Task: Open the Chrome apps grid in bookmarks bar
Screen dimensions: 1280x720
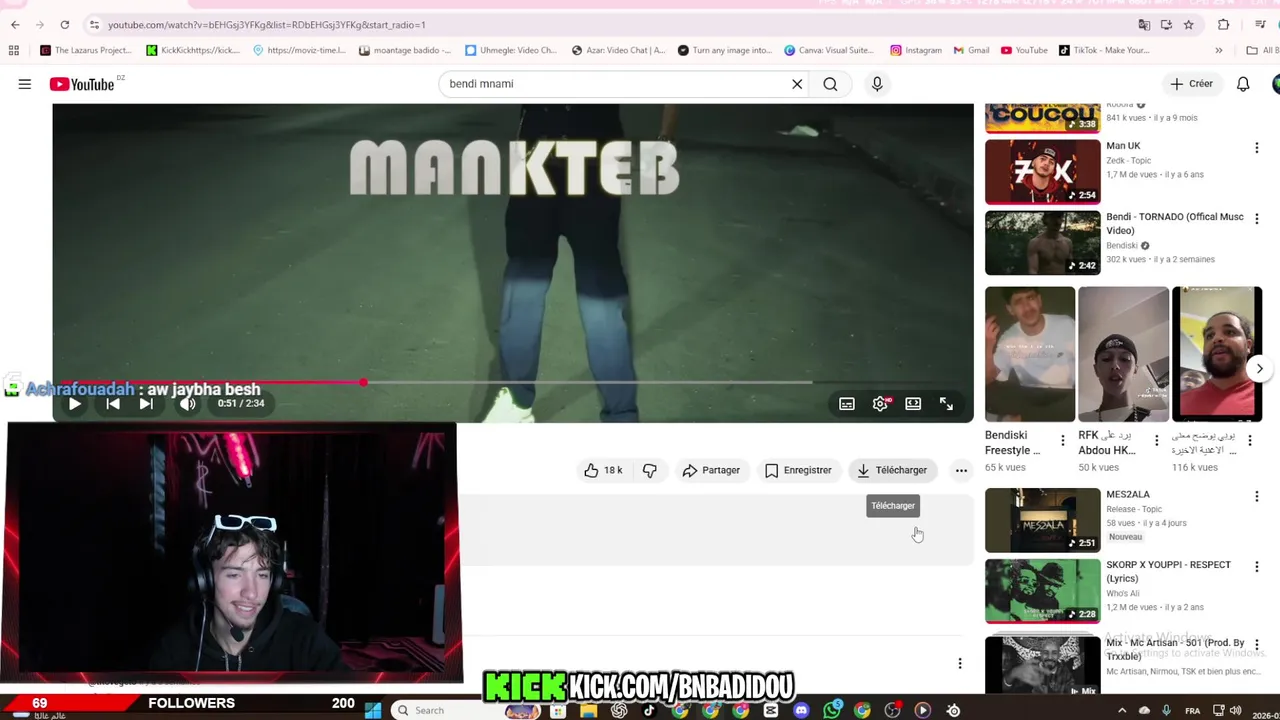Action: [13, 50]
